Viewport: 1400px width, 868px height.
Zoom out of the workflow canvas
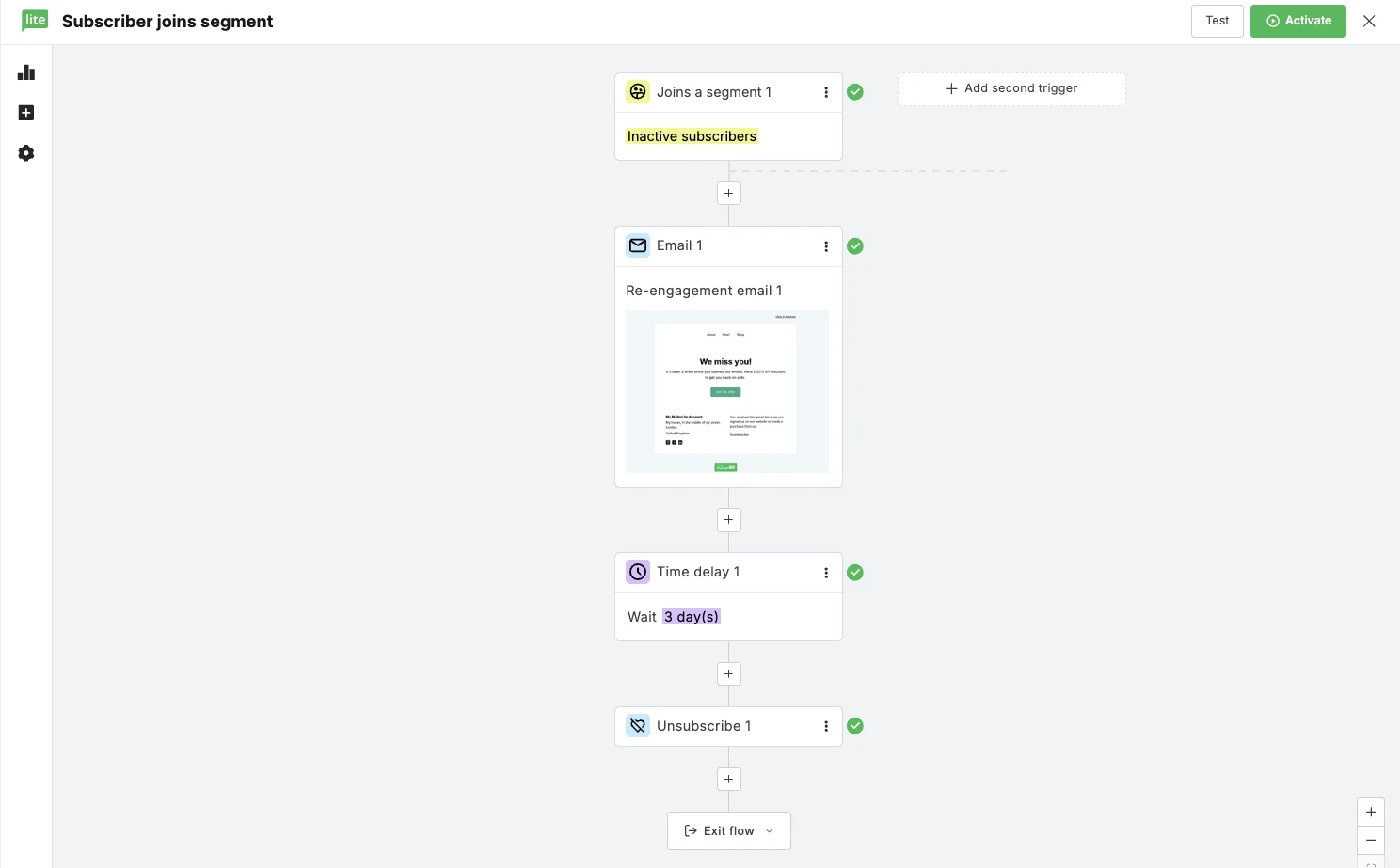1371,840
